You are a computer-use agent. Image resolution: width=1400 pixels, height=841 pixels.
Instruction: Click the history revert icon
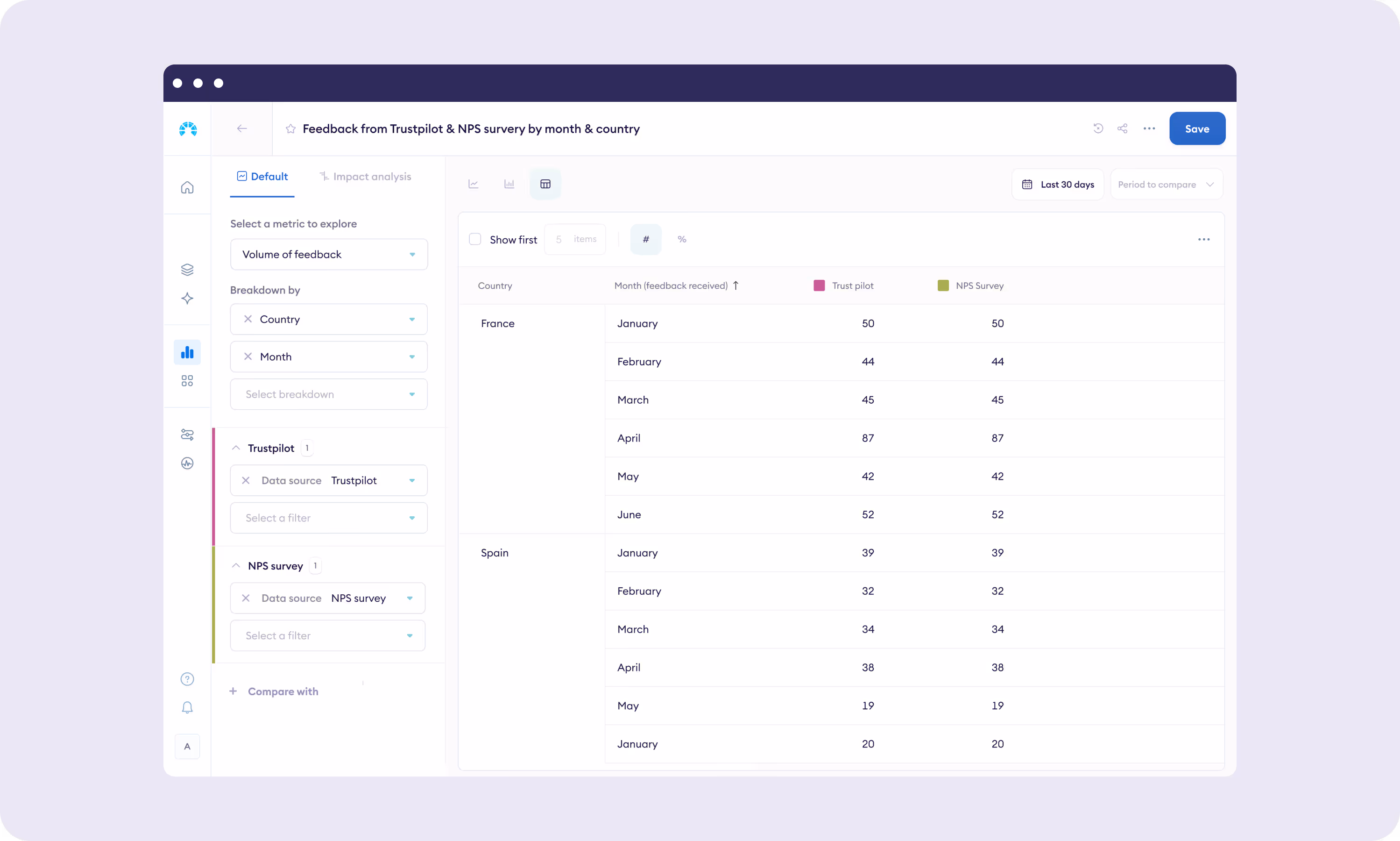(1098, 128)
